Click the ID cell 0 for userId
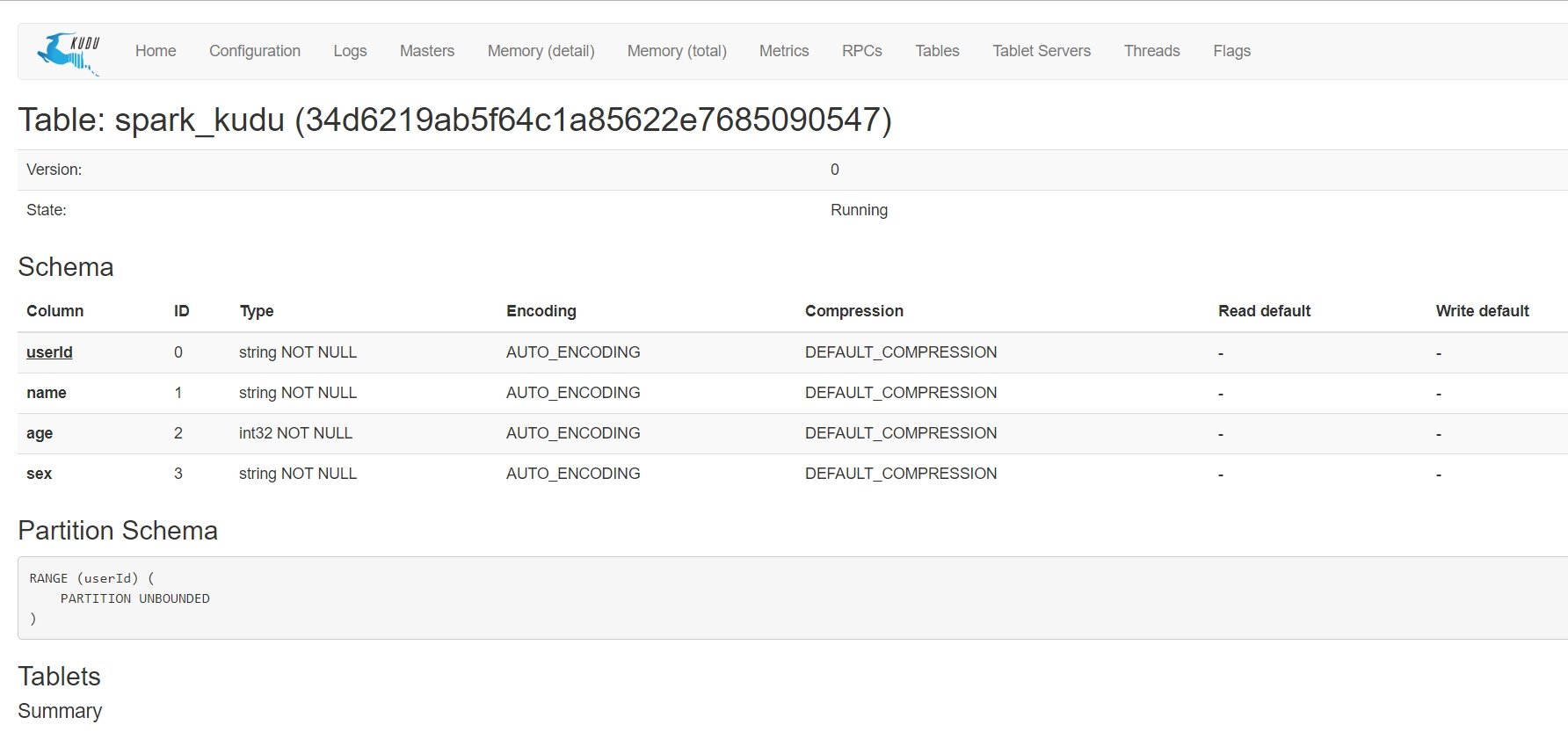Screen dimensions: 1568x732 (178, 352)
